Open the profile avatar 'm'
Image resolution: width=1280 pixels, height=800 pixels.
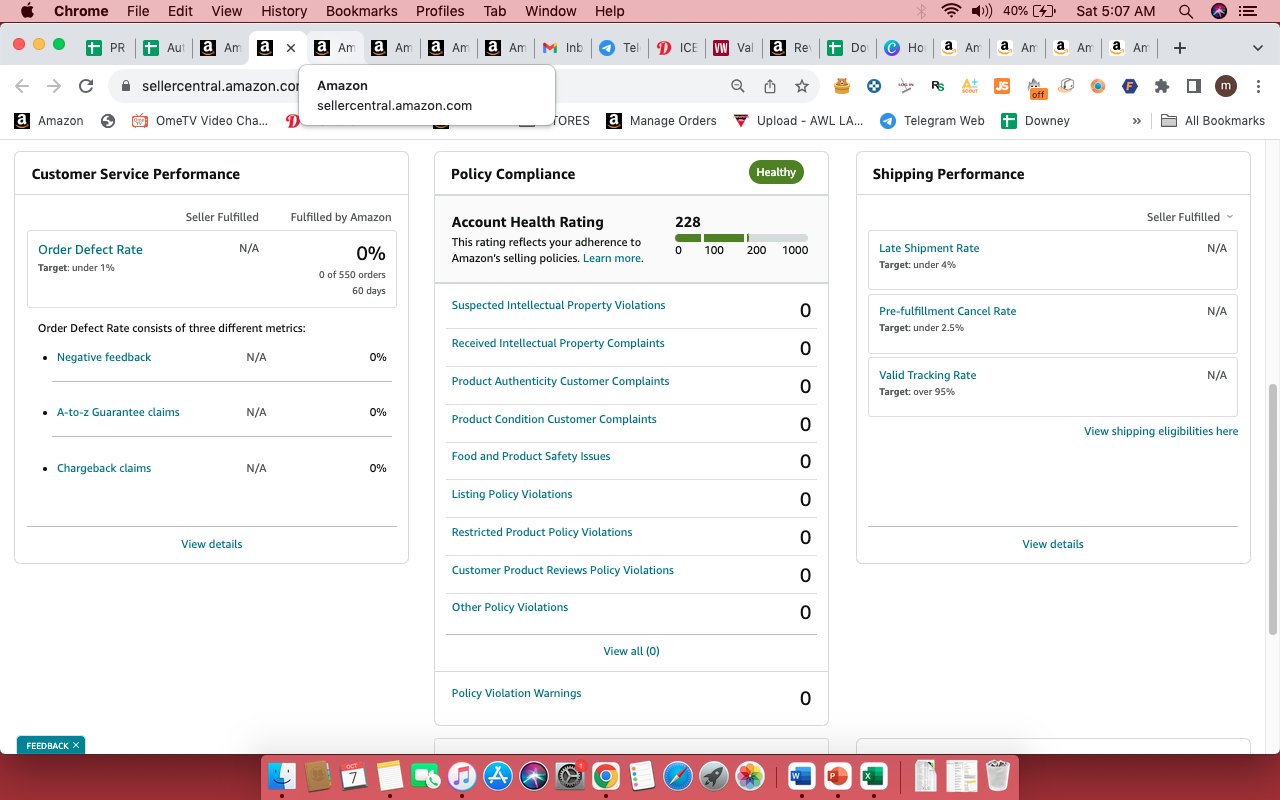1226,86
